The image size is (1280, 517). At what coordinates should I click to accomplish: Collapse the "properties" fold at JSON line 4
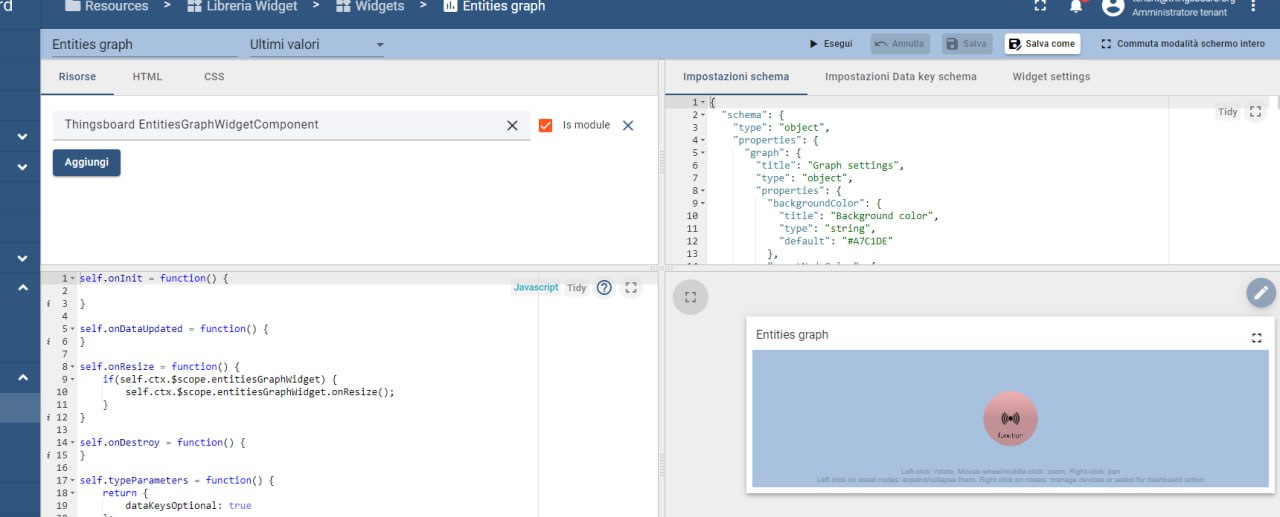(703, 140)
